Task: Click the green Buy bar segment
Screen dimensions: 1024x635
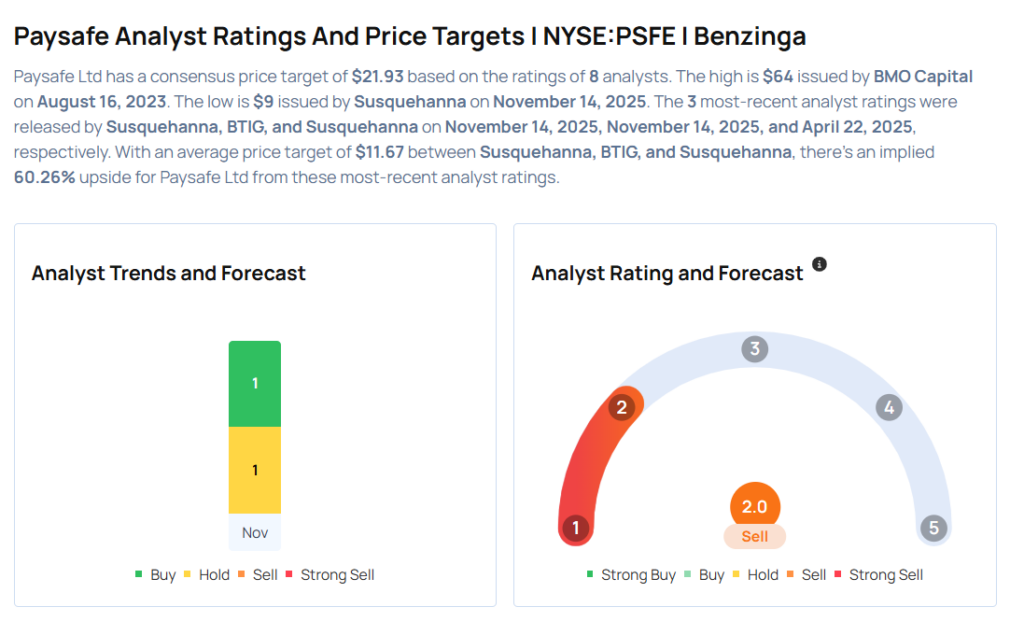Action: pyautogui.click(x=255, y=383)
